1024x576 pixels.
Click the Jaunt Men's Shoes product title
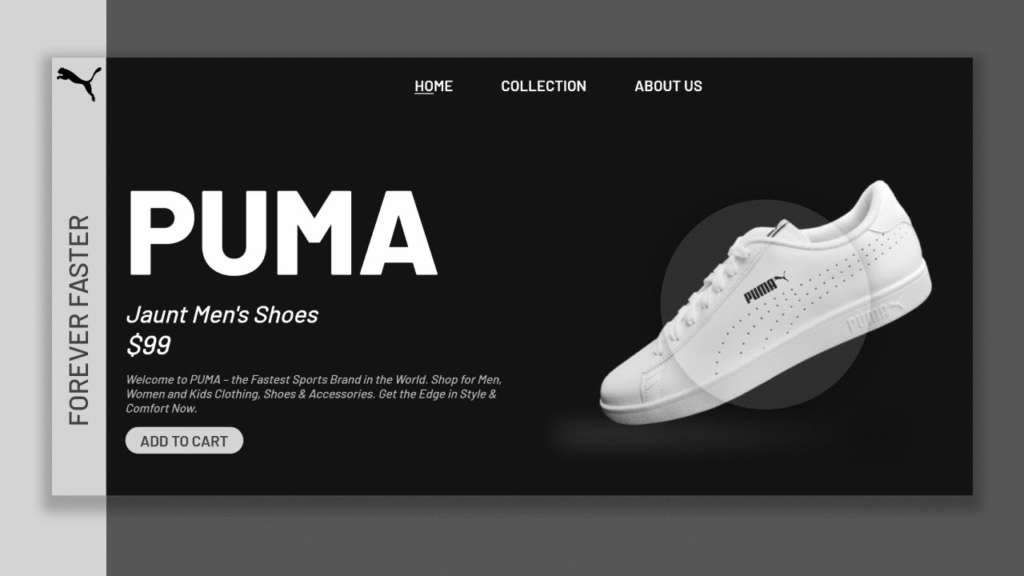(x=222, y=315)
